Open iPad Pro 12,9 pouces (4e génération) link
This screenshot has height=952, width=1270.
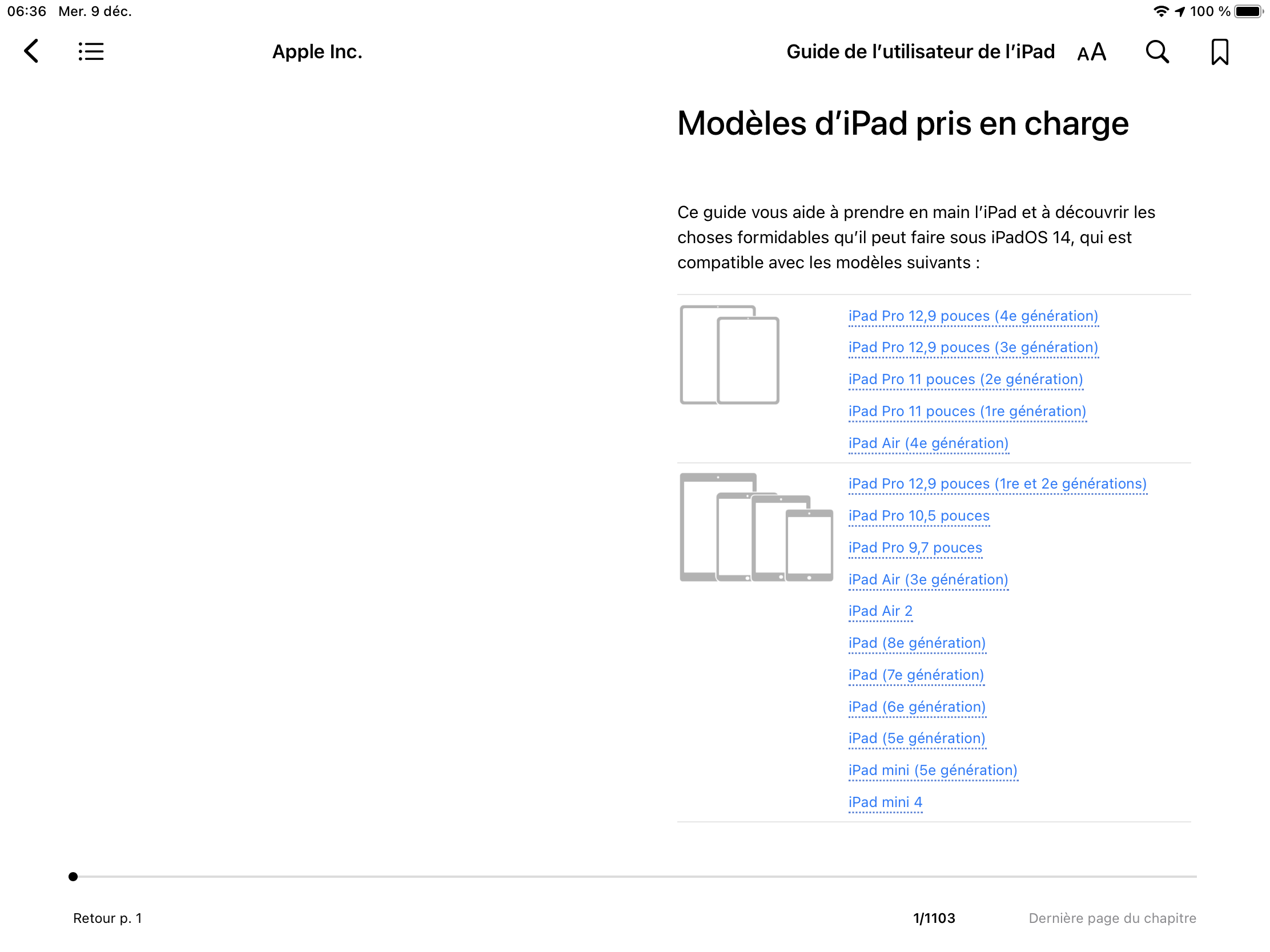click(x=973, y=316)
